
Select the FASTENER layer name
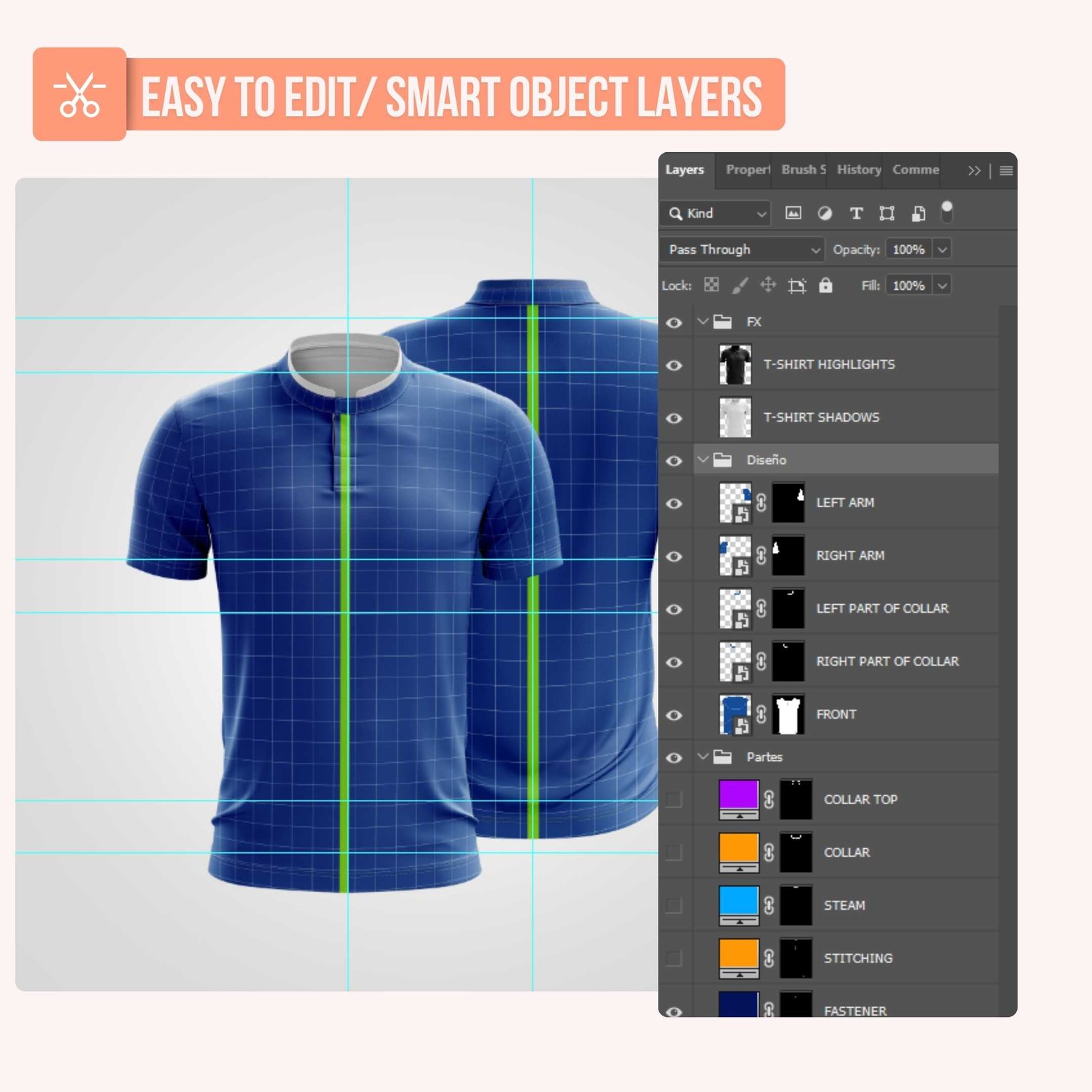(855, 1011)
